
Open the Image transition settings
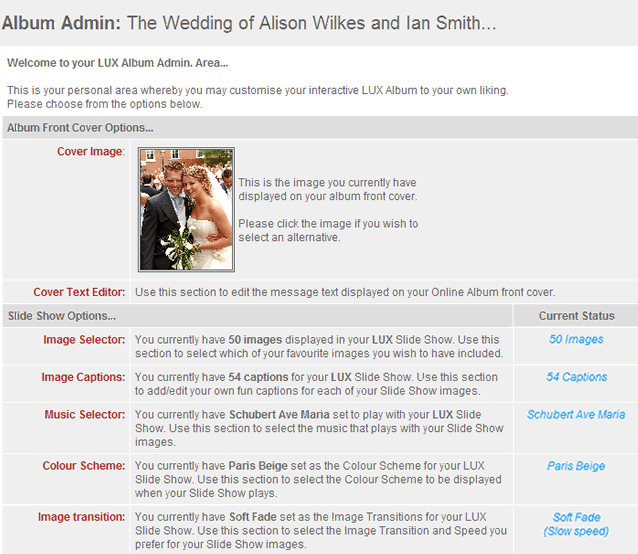[x=81, y=517]
